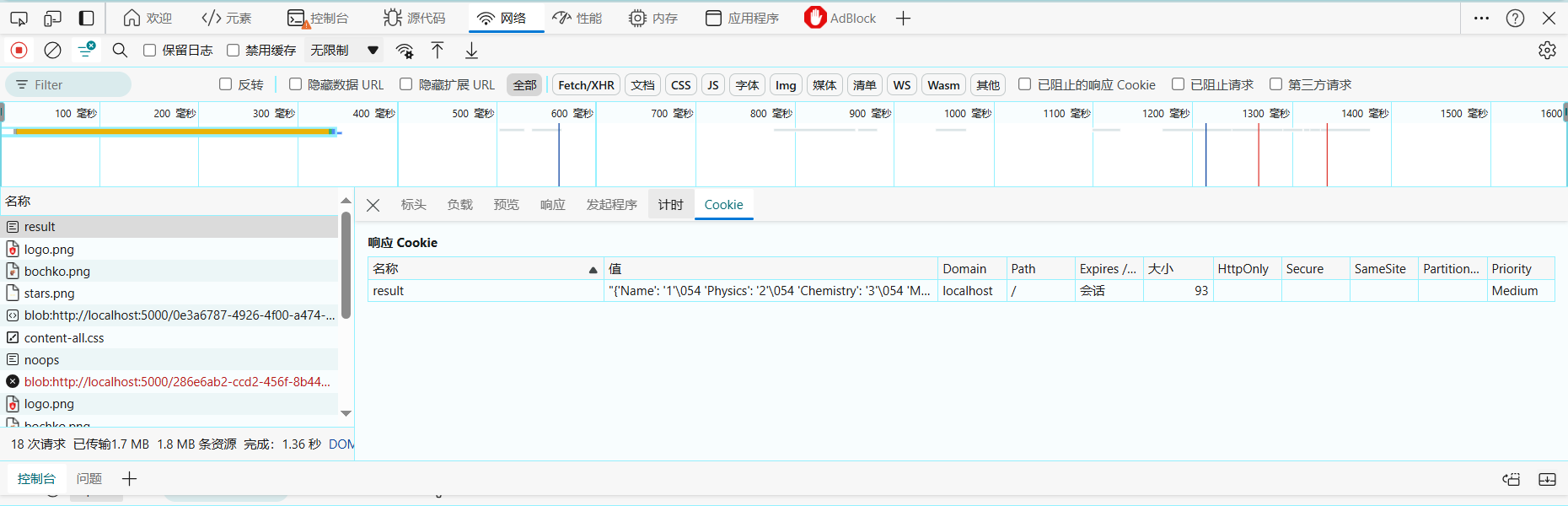Open network settings gear icon
The height and width of the screenshot is (506, 1568).
click(x=1547, y=51)
